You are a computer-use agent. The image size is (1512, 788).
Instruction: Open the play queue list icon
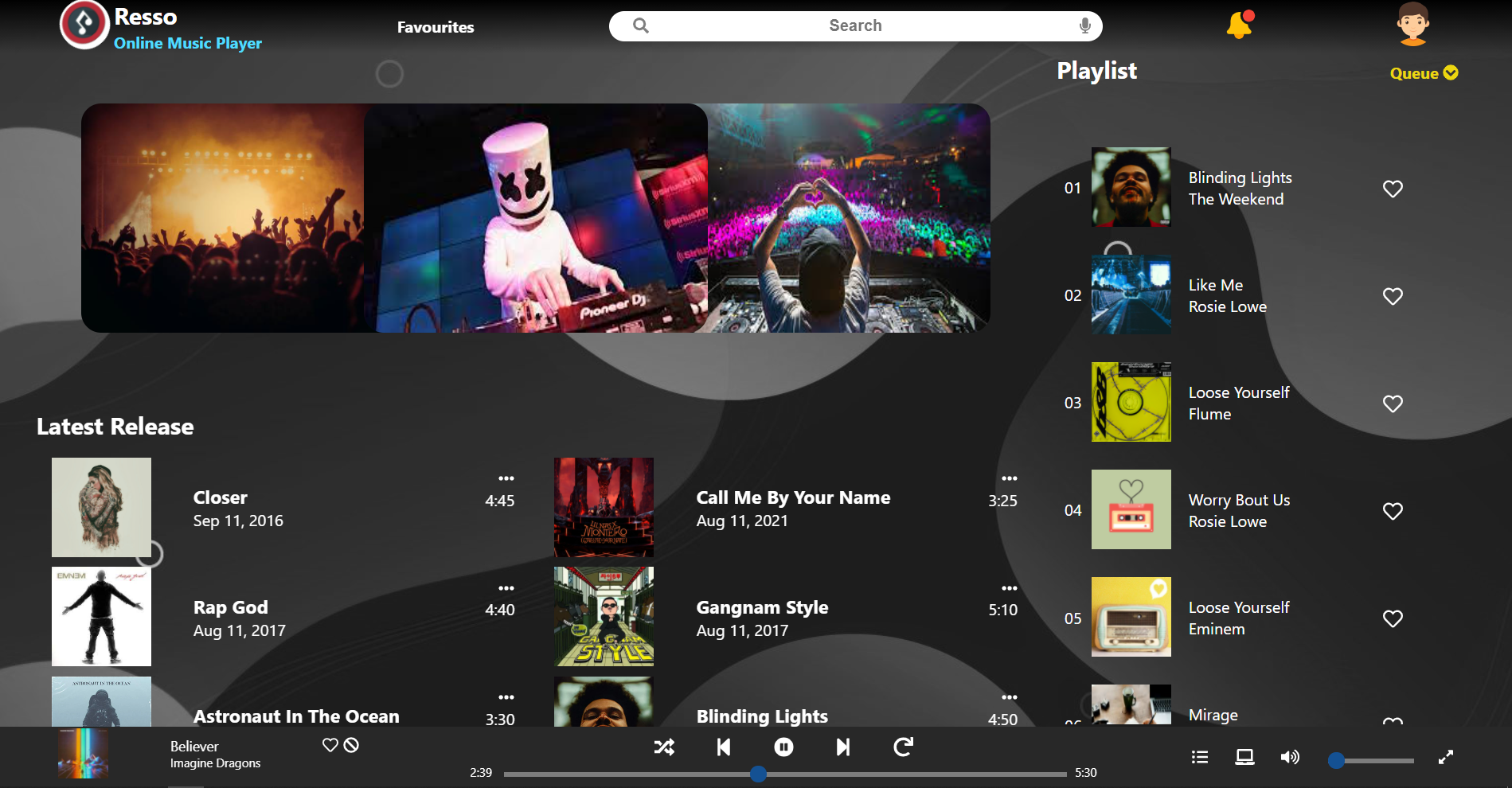pyautogui.click(x=1198, y=757)
